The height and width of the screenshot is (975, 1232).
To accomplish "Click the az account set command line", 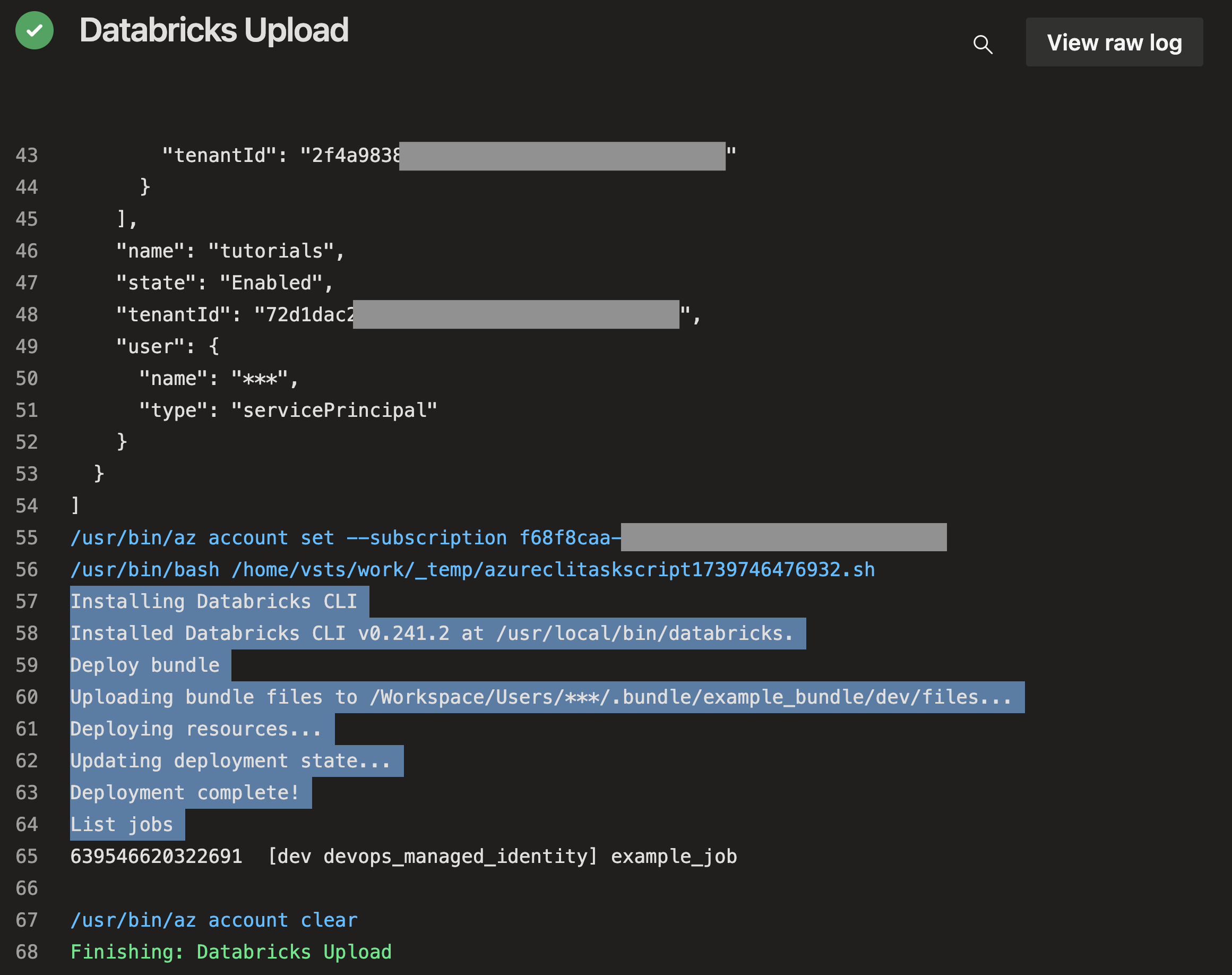I will click(x=342, y=538).
